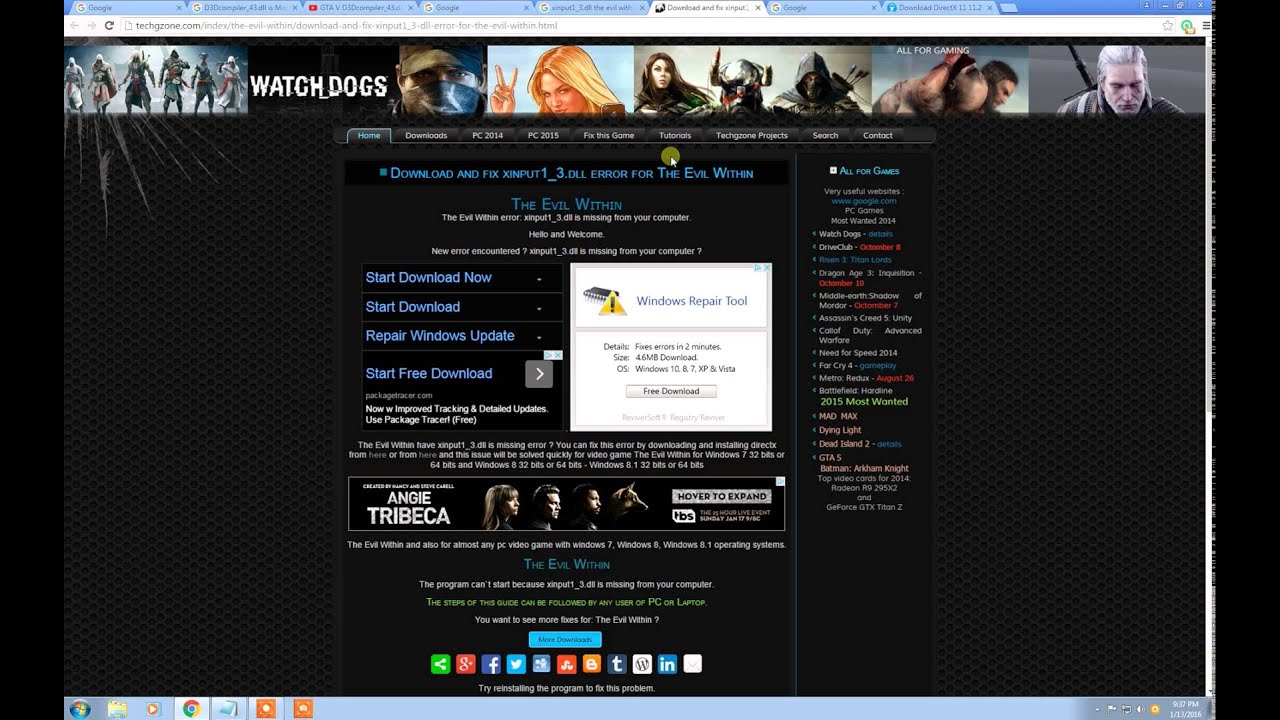
Task: Open the Home navigation tab
Action: point(369,135)
